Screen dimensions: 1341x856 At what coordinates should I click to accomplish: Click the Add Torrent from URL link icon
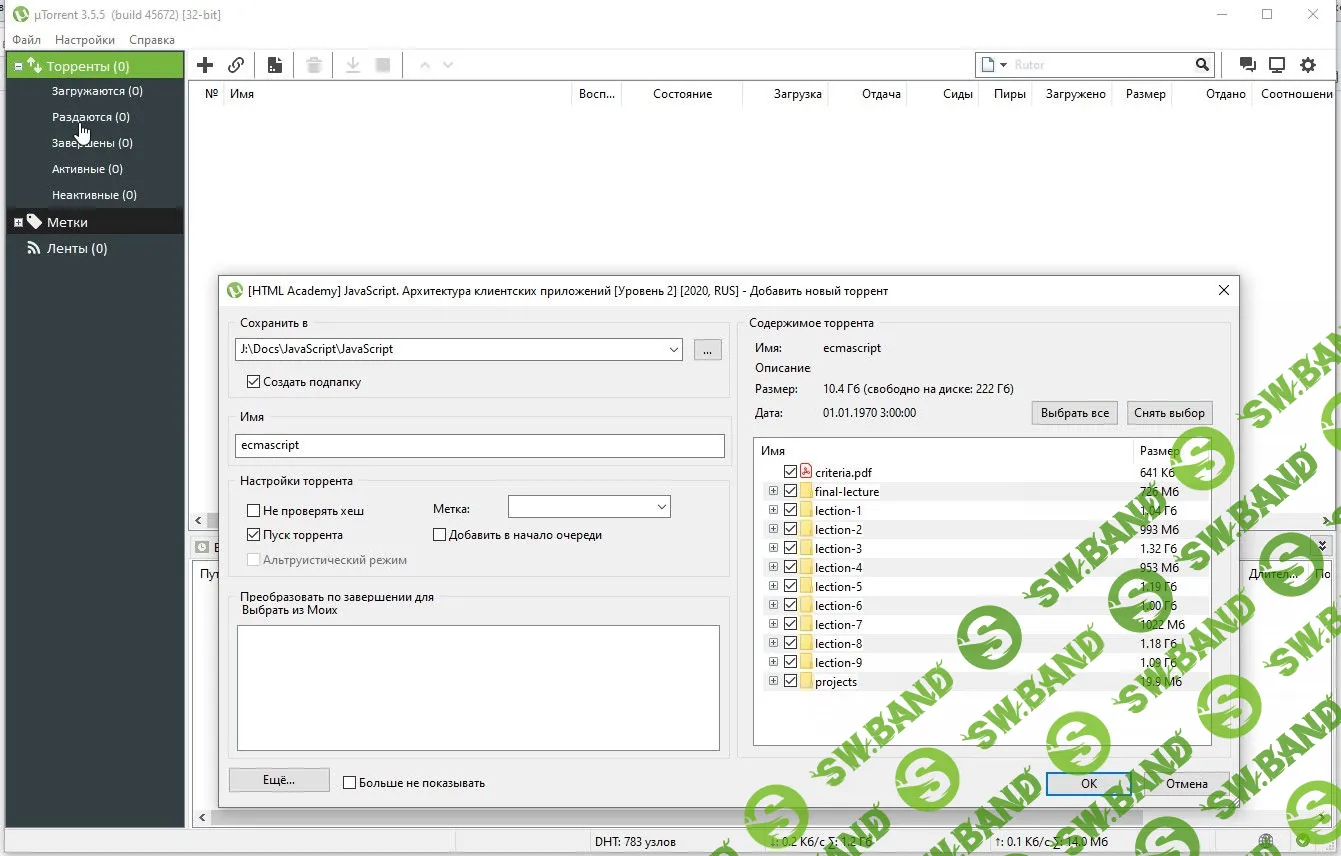point(236,65)
